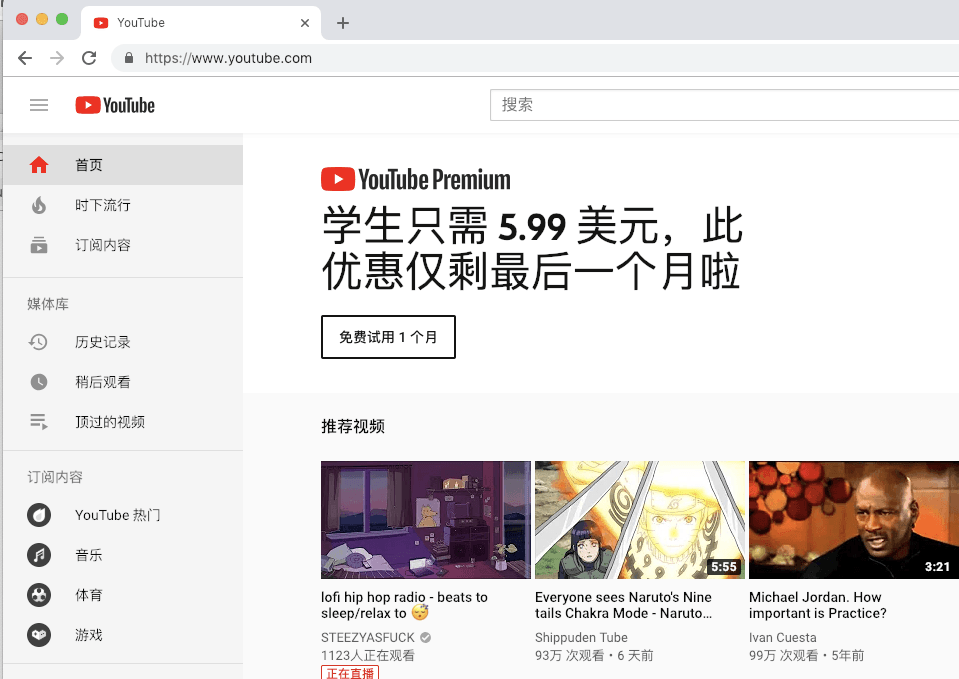This screenshot has height=679, width=959.
Task: Open 音乐 subscription channel
Action: [x=123, y=555]
